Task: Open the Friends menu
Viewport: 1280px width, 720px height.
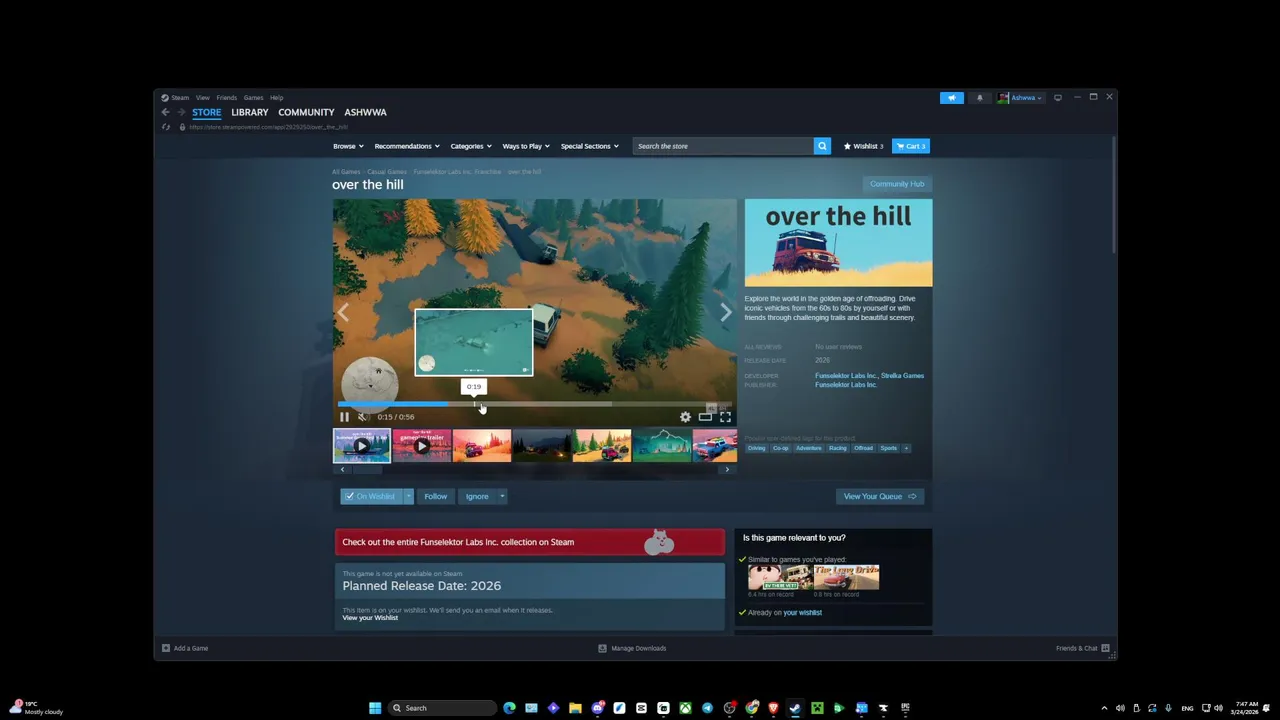Action: coord(227,97)
